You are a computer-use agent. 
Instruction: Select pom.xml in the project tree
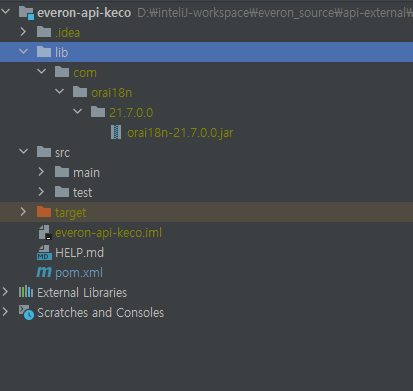click(x=79, y=273)
